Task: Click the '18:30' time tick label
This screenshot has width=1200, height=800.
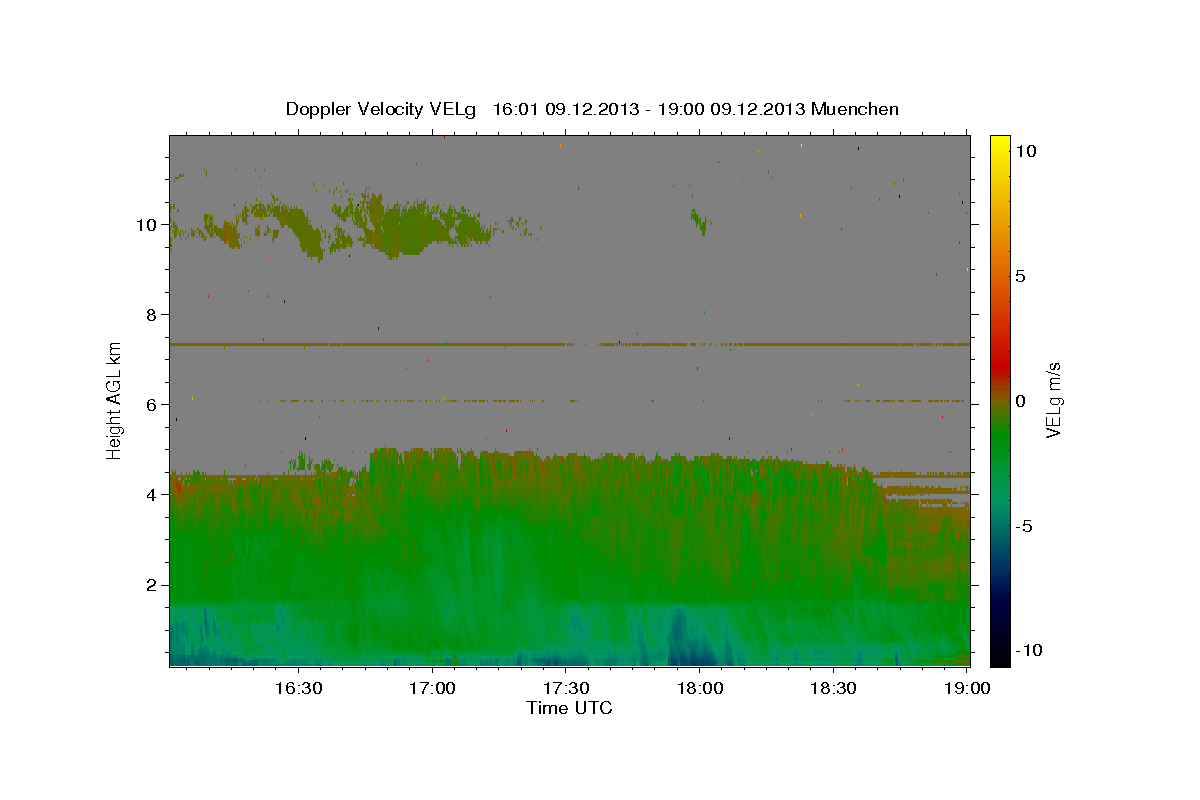Action: coord(834,689)
